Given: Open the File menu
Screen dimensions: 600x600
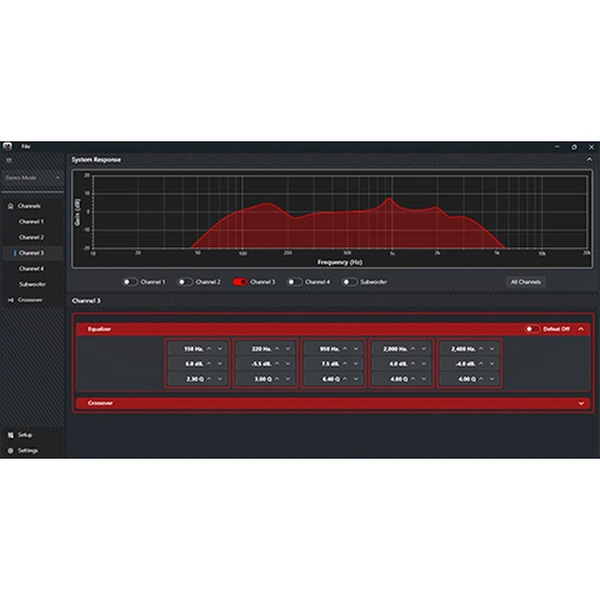Looking at the screenshot, I should [x=27, y=146].
